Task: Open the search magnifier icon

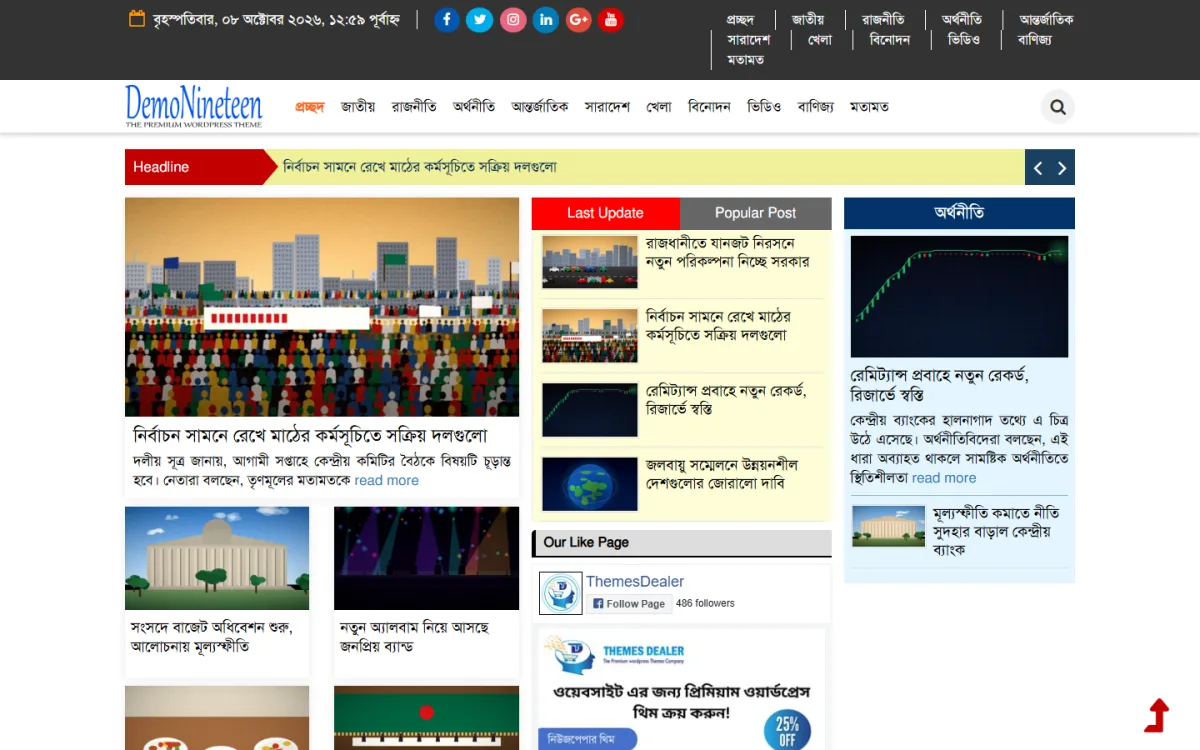Action: click(x=1058, y=107)
